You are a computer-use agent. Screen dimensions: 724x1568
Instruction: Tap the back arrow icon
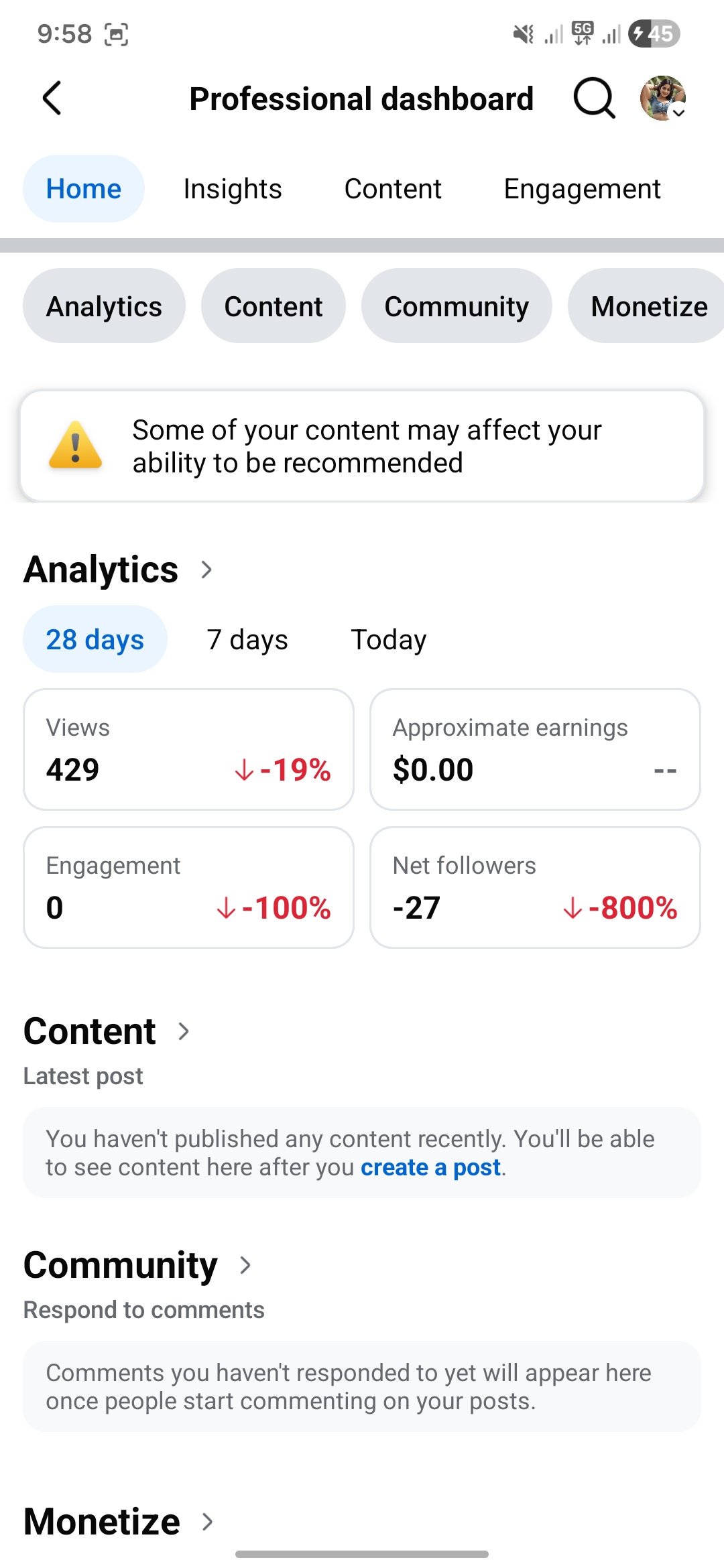(52, 99)
